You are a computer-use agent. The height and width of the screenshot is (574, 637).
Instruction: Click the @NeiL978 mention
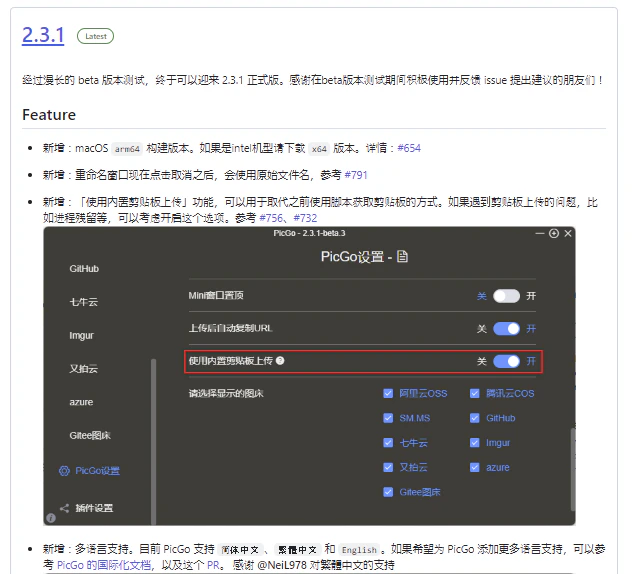coord(282,565)
